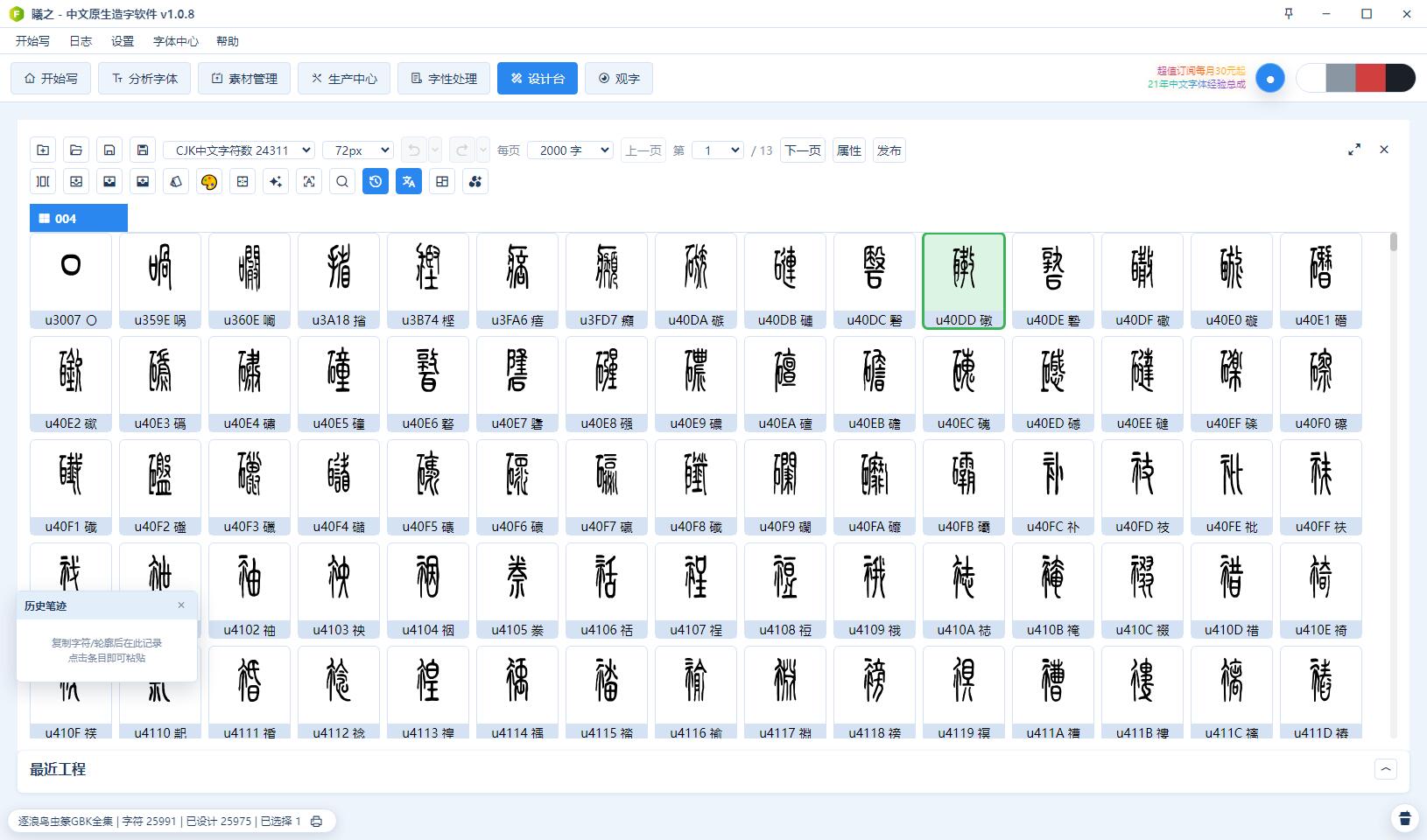
Task: Open the undo history dropdown arrow
Action: [435, 150]
